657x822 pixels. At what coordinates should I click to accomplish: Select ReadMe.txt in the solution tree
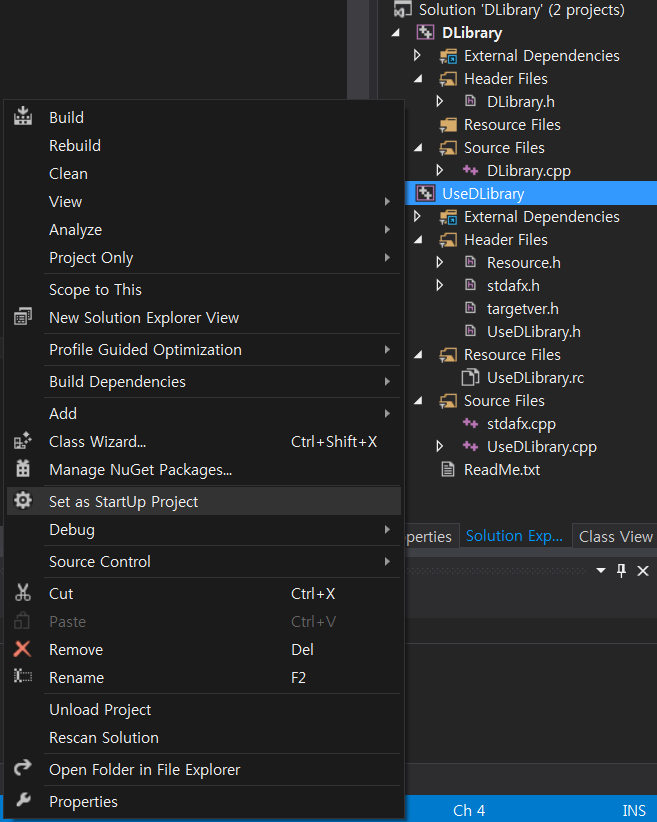point(501,470)
